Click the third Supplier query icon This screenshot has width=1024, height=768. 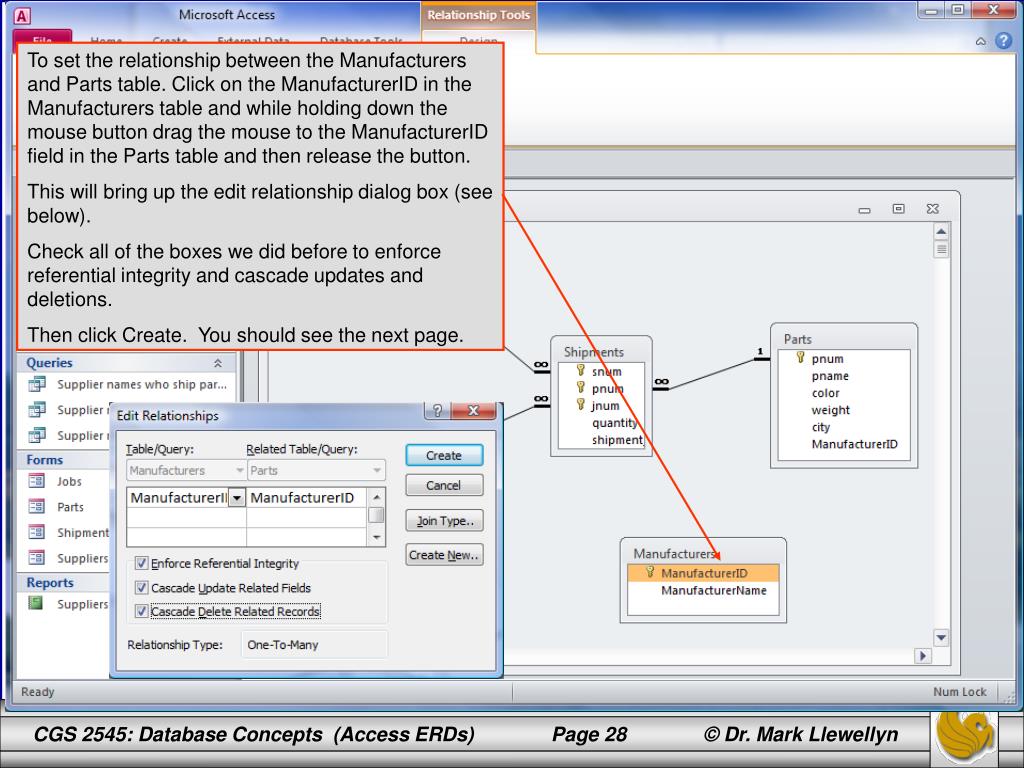[x=37, y=435]
